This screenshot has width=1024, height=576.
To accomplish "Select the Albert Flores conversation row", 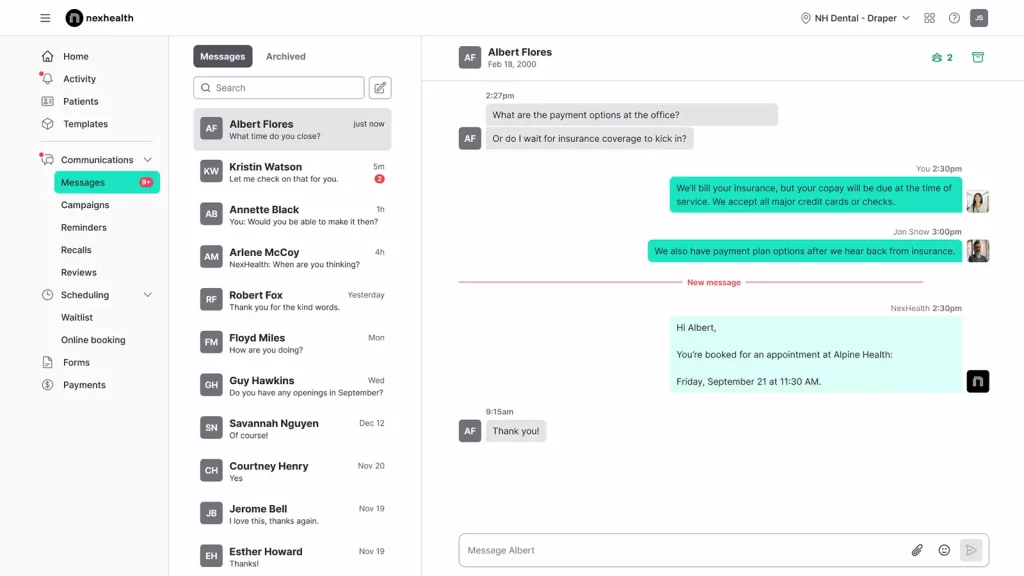I will tap(292, 129).
